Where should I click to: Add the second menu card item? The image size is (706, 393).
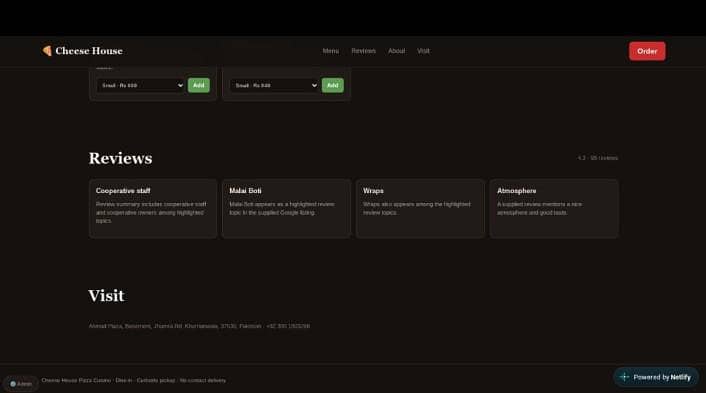(333, 85)
